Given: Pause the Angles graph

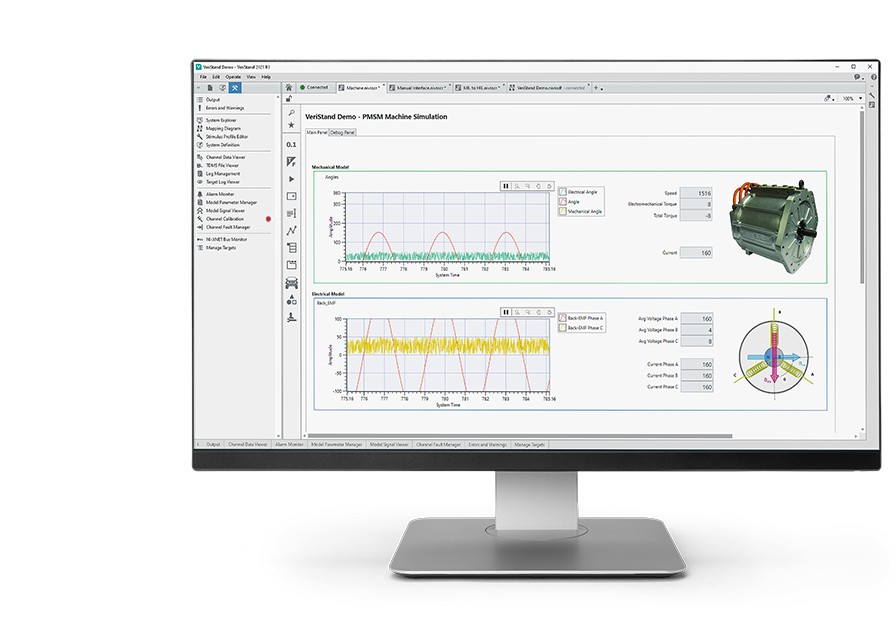Looking at the screenshot, I should (x=506, y=186).
